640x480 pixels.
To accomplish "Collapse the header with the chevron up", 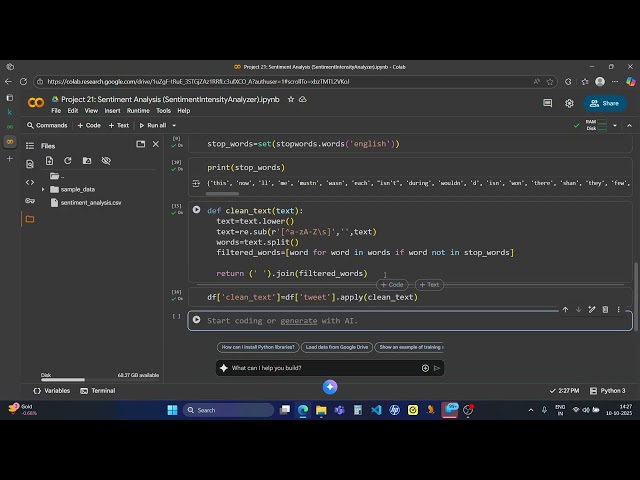I will point(629,126).
